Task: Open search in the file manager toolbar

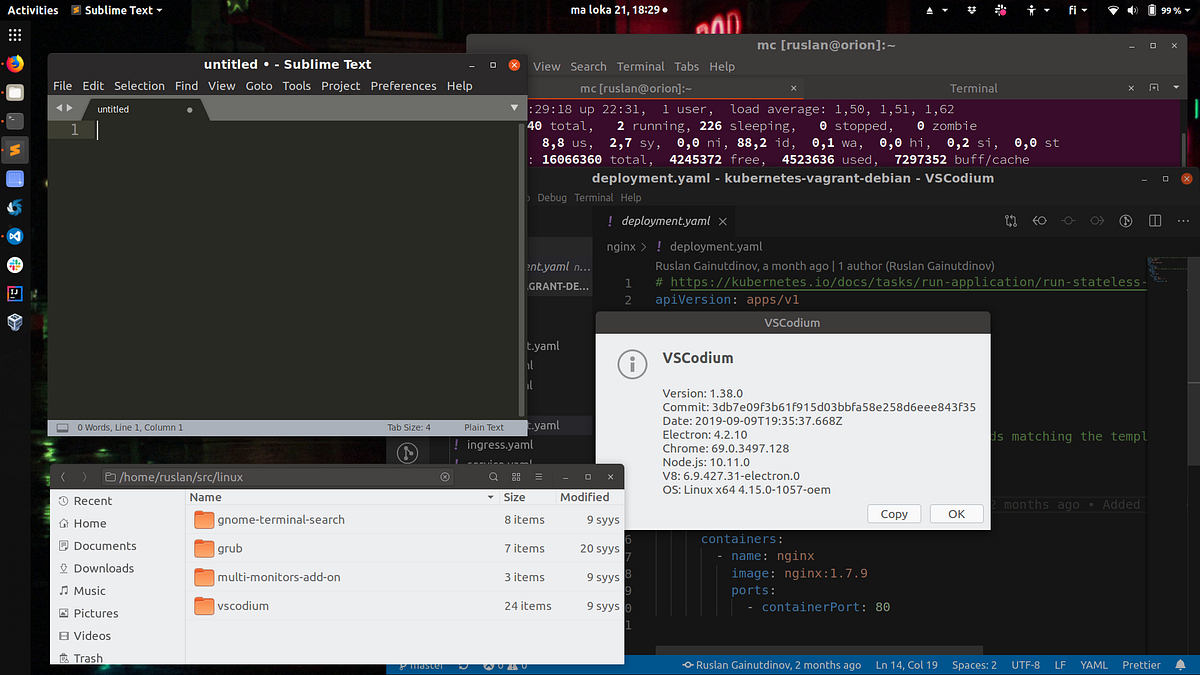Action: (x=493, y=477)
